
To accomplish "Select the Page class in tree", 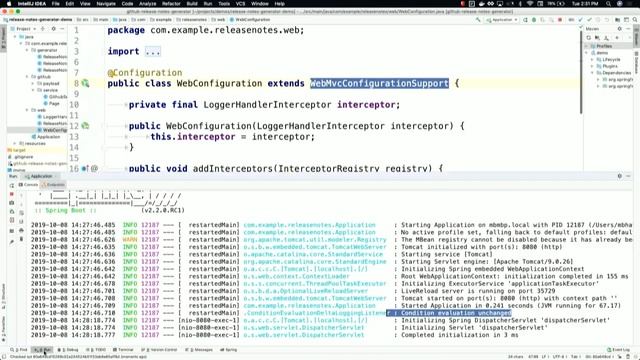I will (x=51, y=104).
